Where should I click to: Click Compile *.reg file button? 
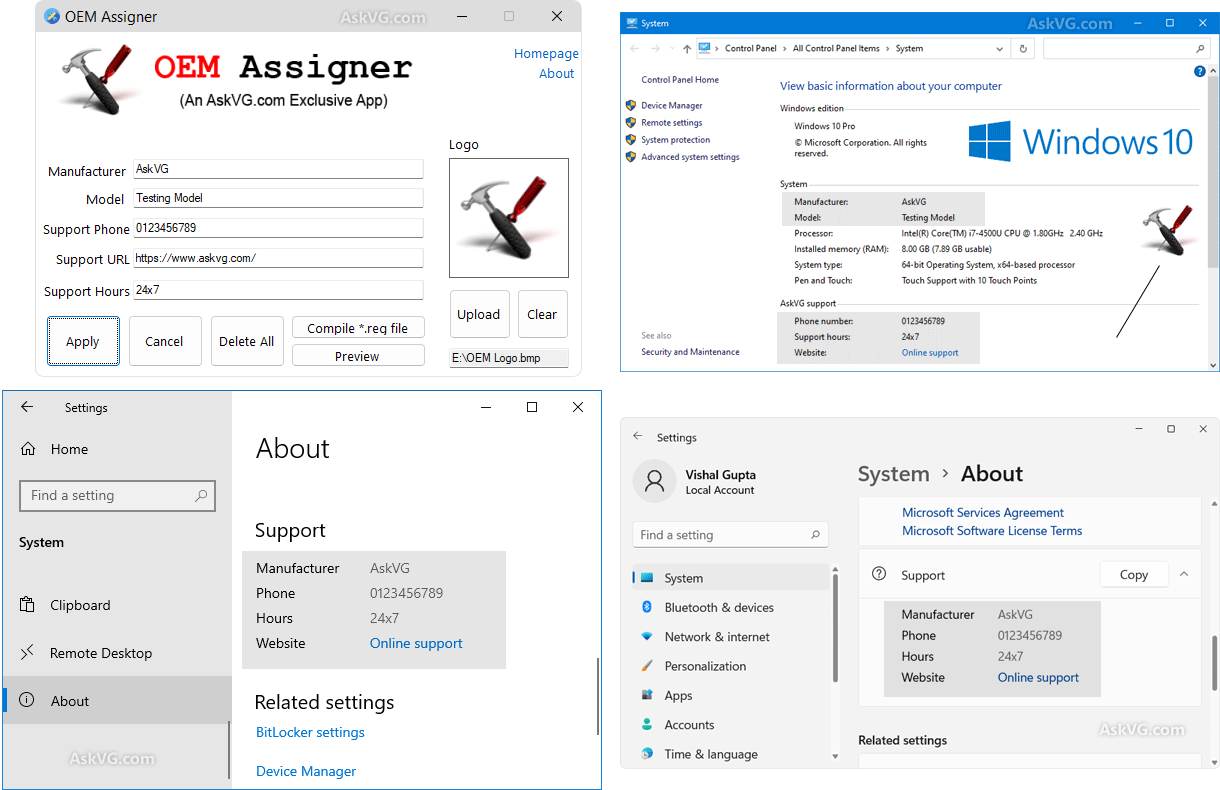coord(358,328)
